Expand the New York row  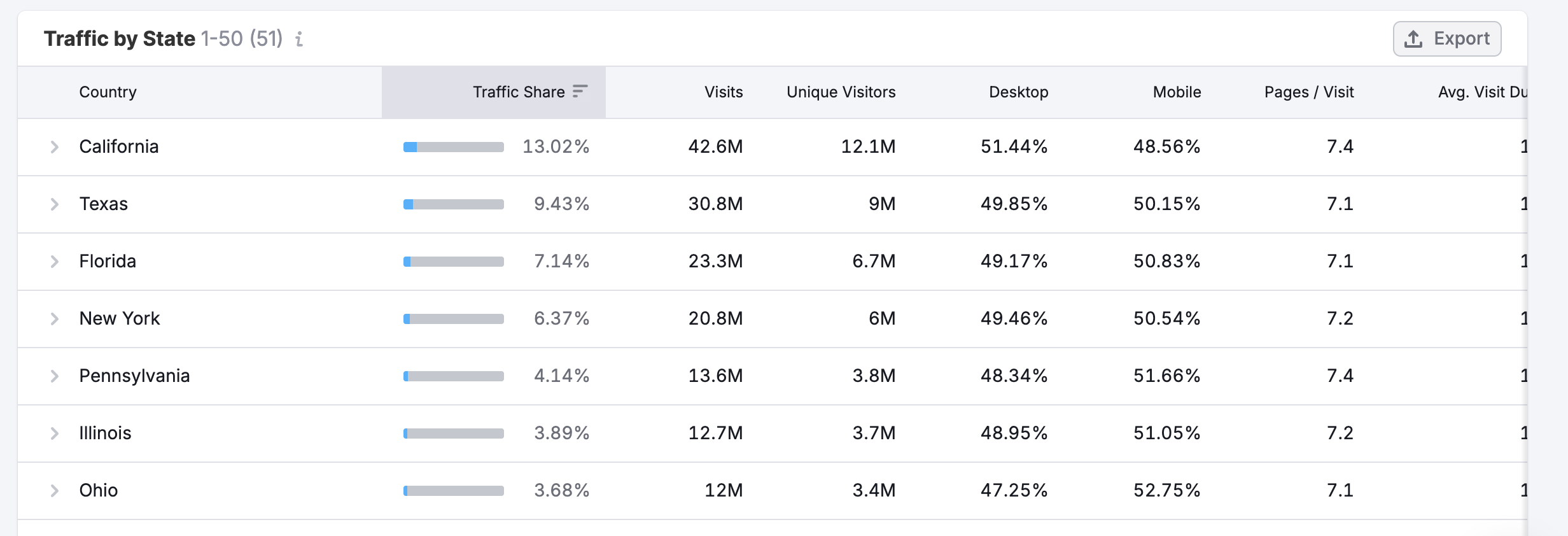click(x=55, y=319)
